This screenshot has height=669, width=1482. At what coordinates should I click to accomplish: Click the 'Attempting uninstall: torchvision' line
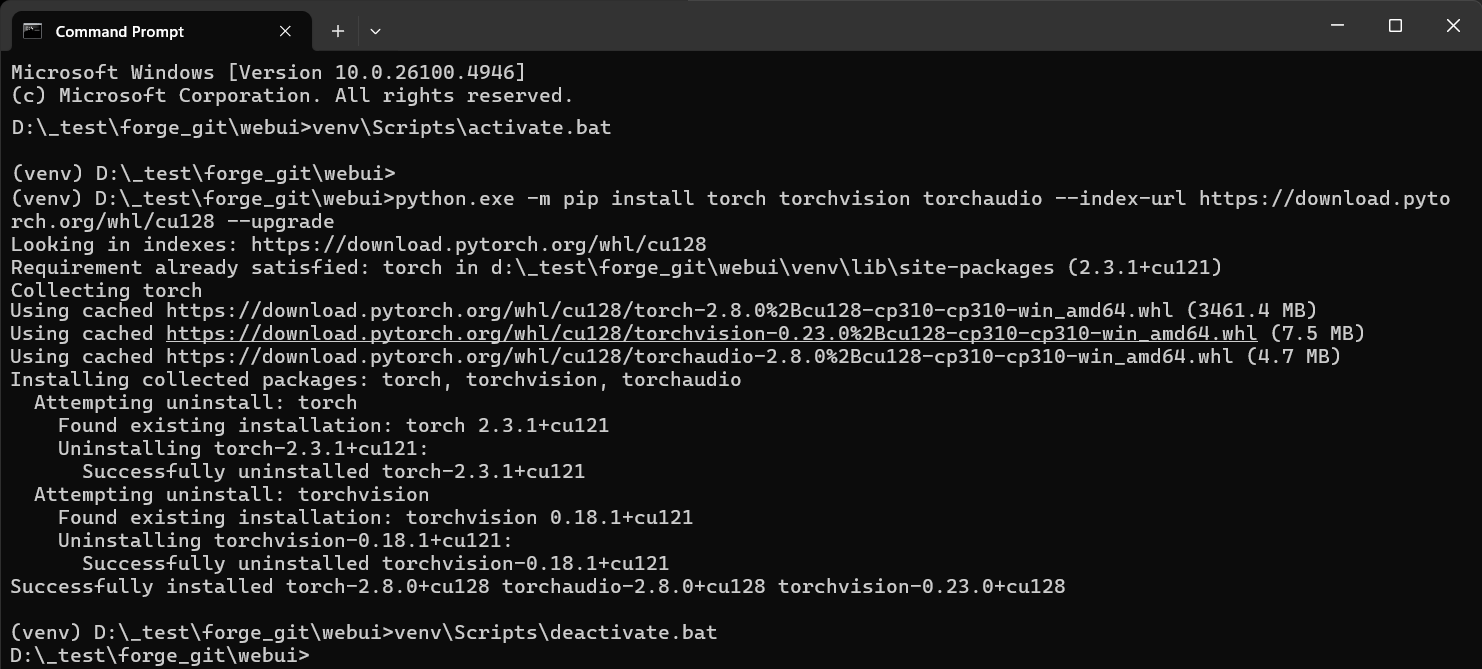(231, 495)
